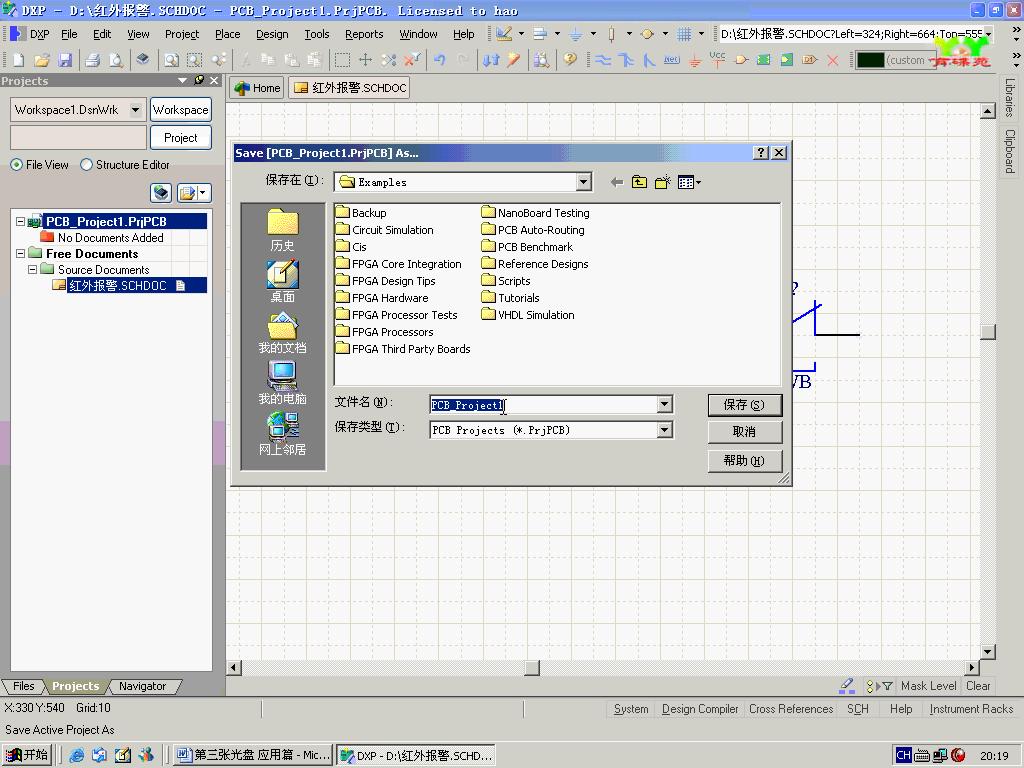This screenshot has width=1024, height=768.
Task: Open the save type combo box arrow
Action: coord(664,430)
